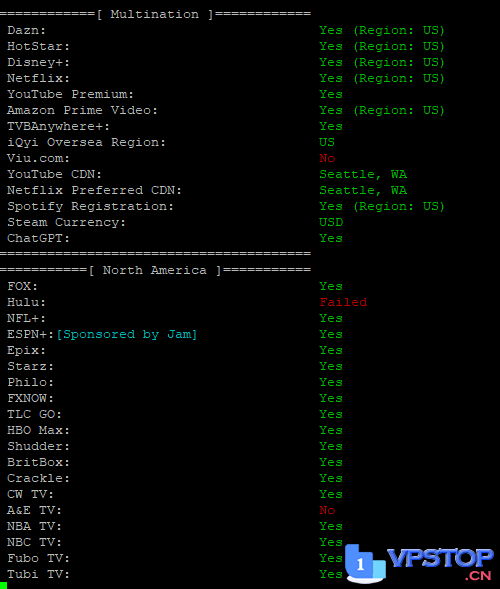
Task: Click the Amazon Prime Video: label
Action: click(82, 110)
